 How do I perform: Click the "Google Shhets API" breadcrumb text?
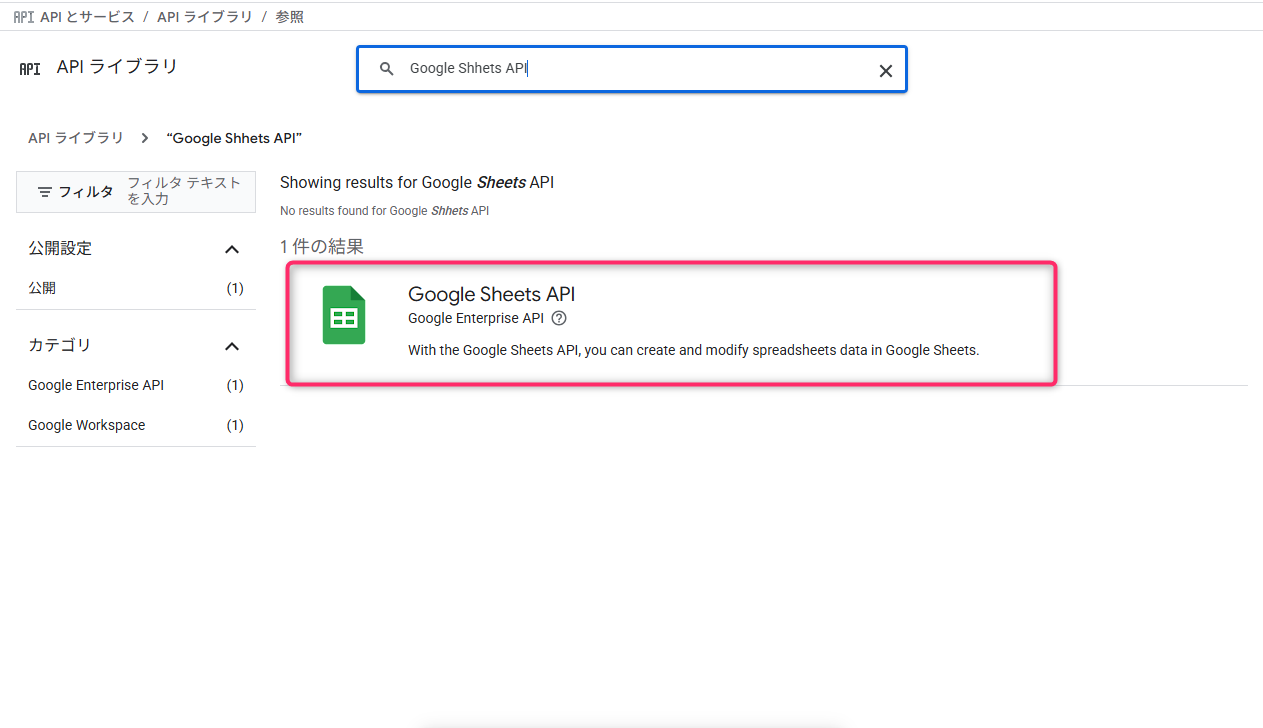point(234,138)
